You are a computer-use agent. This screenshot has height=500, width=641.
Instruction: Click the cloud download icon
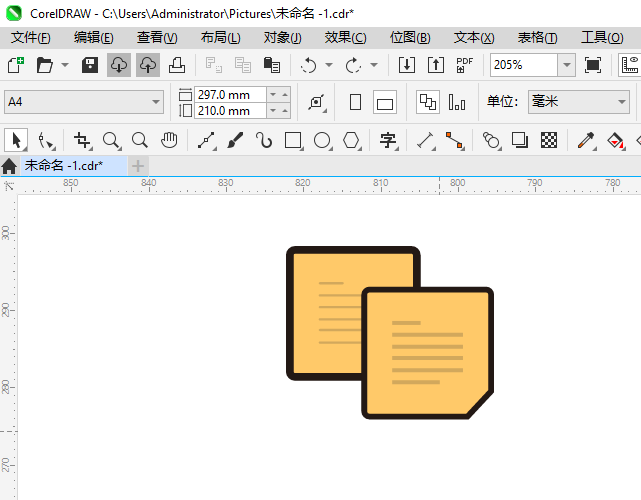coord(119,65)
